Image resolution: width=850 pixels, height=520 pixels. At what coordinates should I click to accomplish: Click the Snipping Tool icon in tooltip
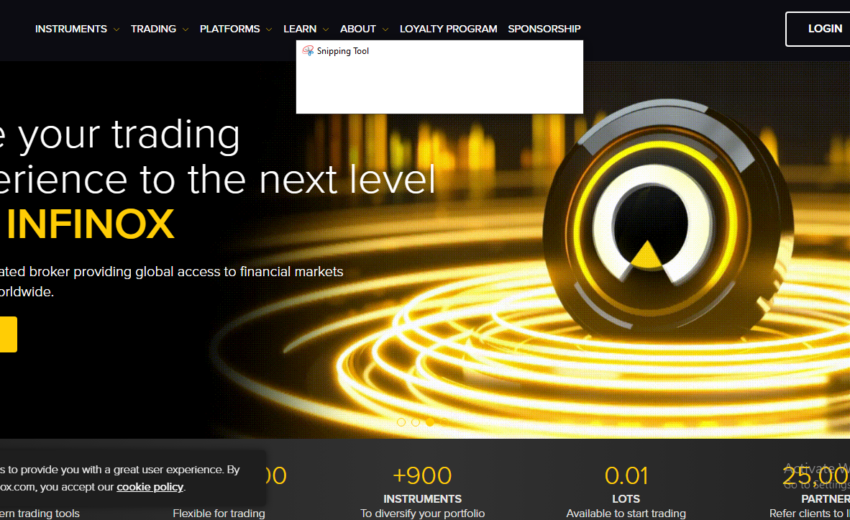tap(308, 50)
